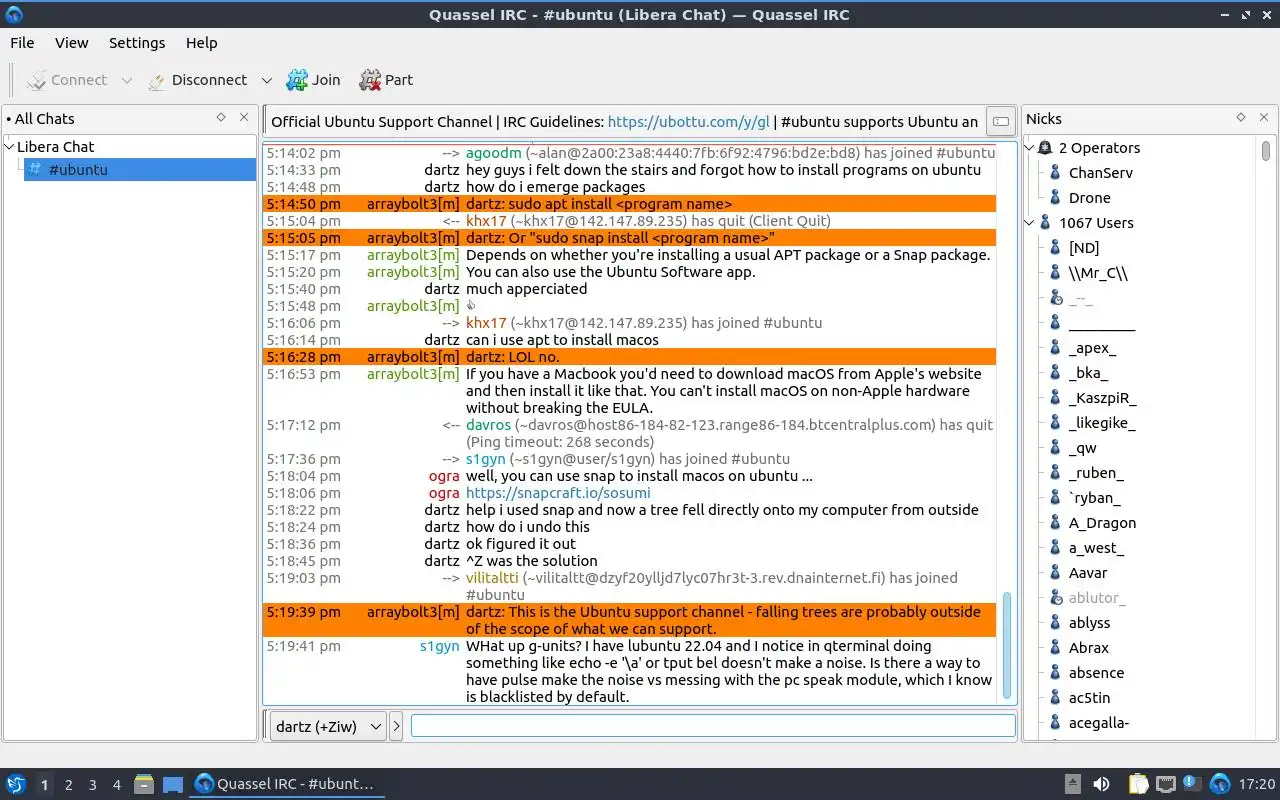
Task: Collapse the Libera Chat network tree
Action: (10, 146)
